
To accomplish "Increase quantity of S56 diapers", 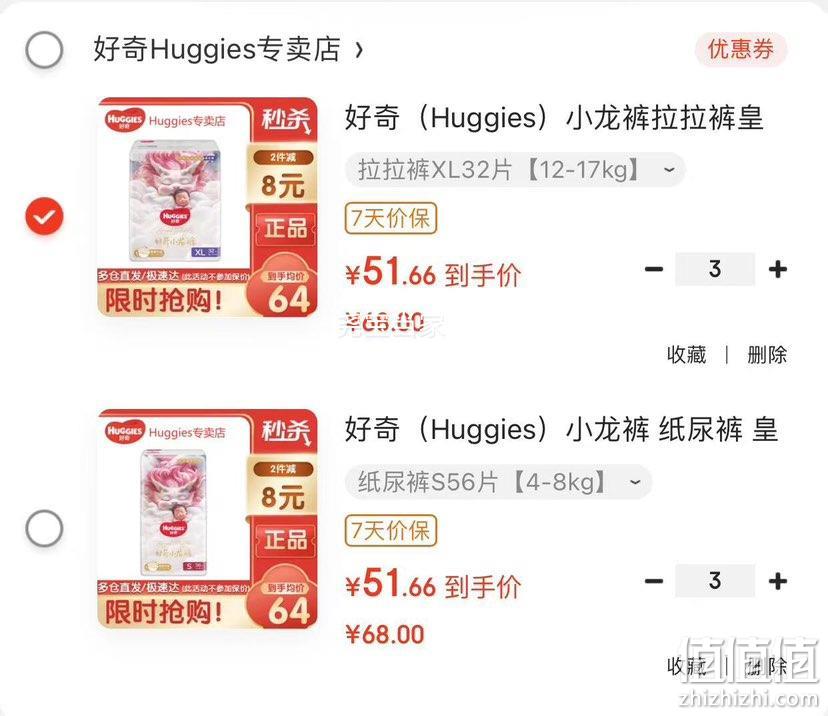I will (778, 581).
